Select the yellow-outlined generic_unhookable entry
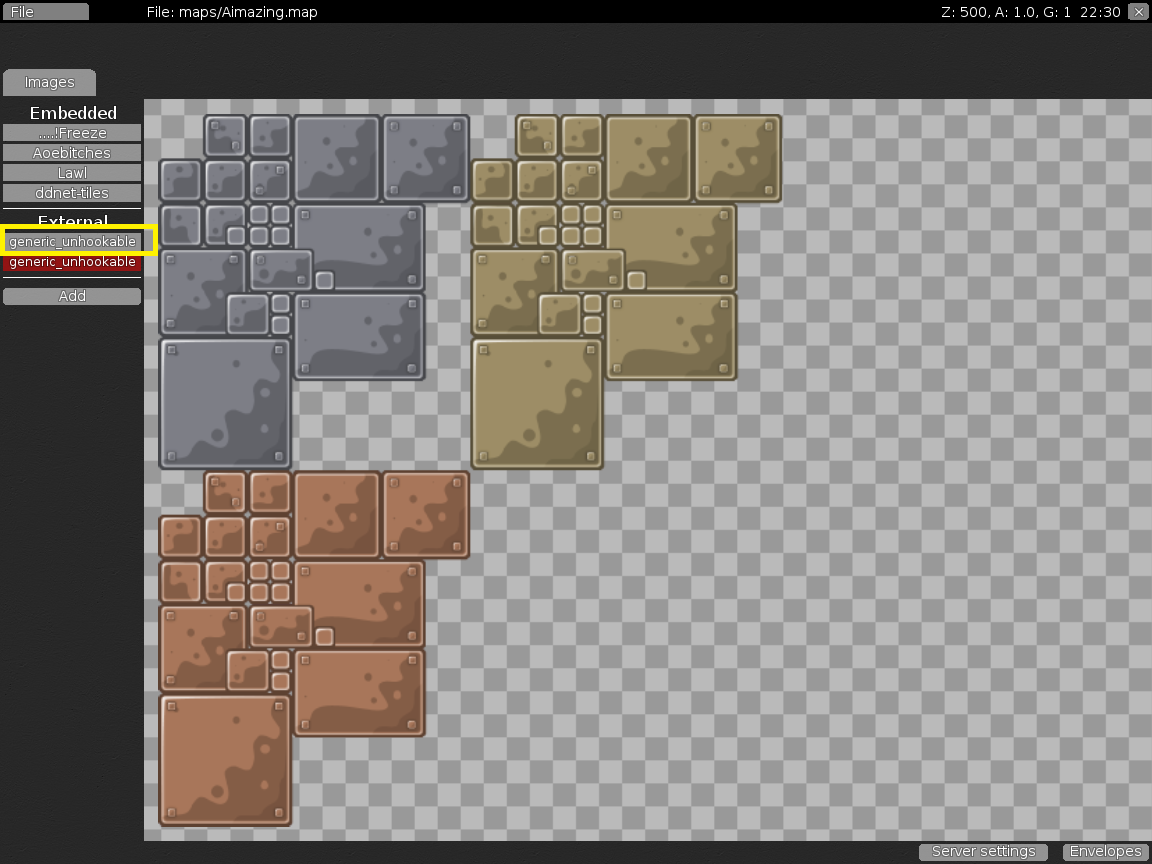 [72, 241]
